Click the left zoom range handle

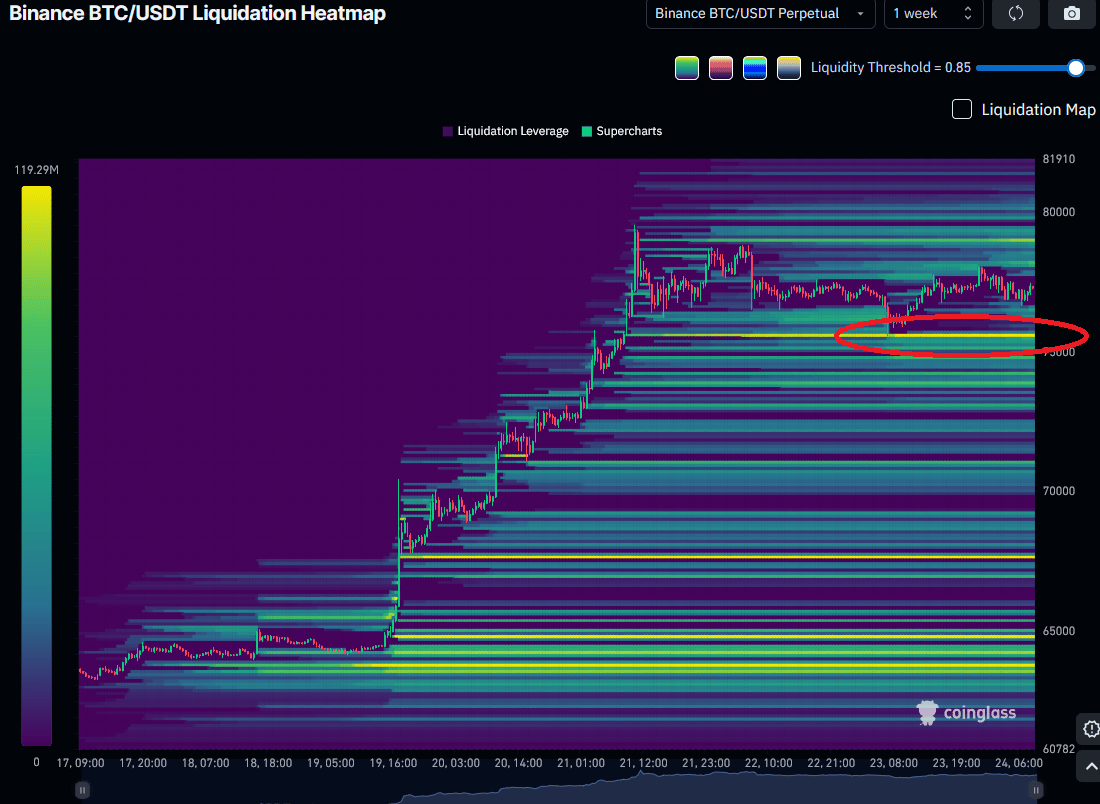[82, 791]
